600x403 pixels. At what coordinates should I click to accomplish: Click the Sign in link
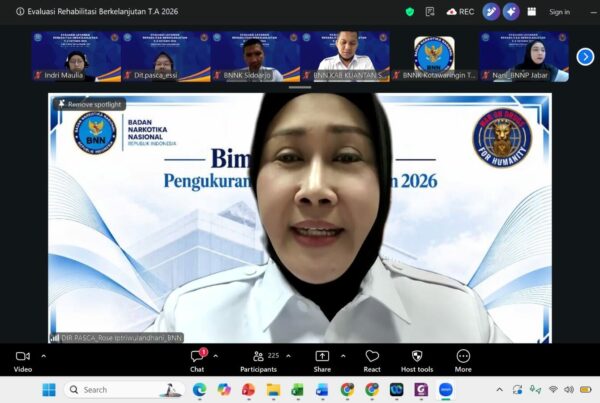pyautogui.click(x=559, y=12)
